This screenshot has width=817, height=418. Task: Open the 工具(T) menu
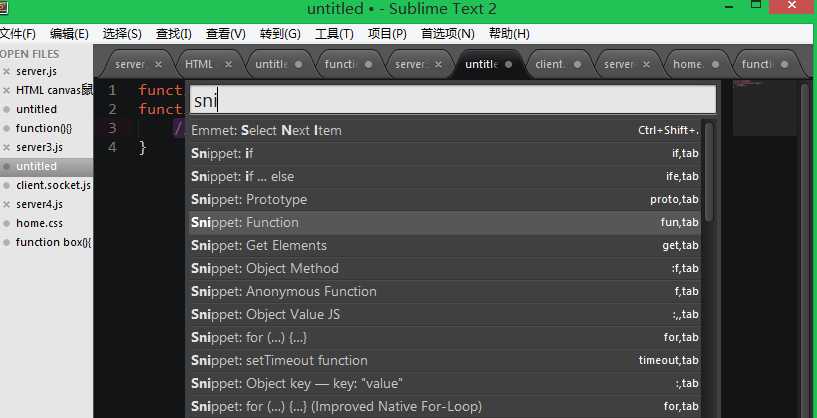[x=334, y=34]
